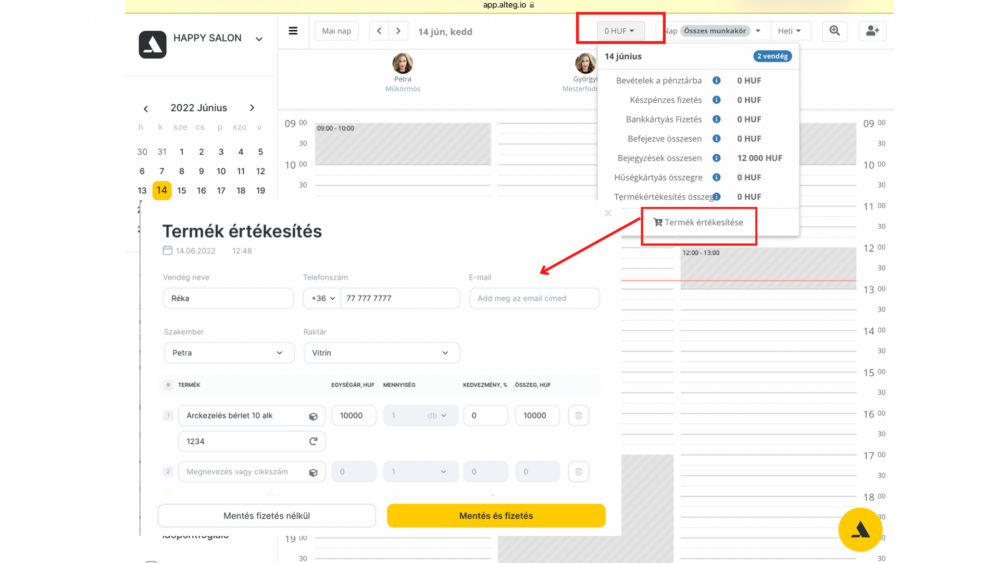Open the Heti view dropdown
This screenshot has width=1000, height=563.
[x=790, y=31]
